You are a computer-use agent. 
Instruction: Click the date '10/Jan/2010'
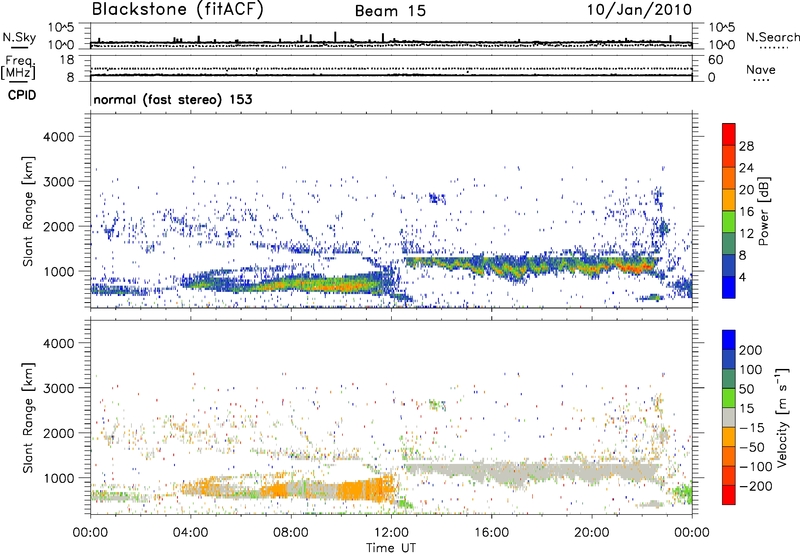tap(639, 9)
